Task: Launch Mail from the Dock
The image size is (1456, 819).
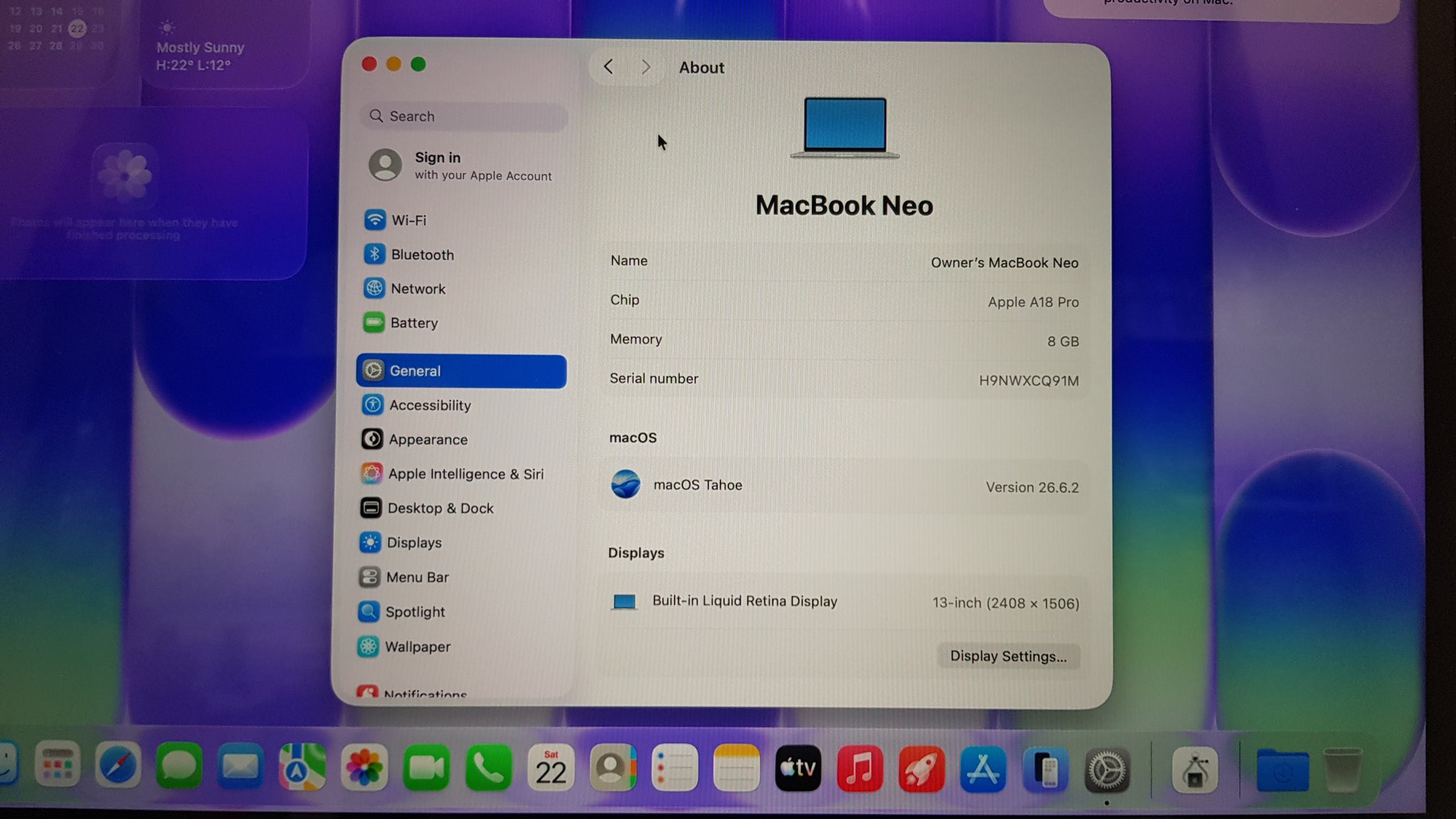Action: coord(240,768)
